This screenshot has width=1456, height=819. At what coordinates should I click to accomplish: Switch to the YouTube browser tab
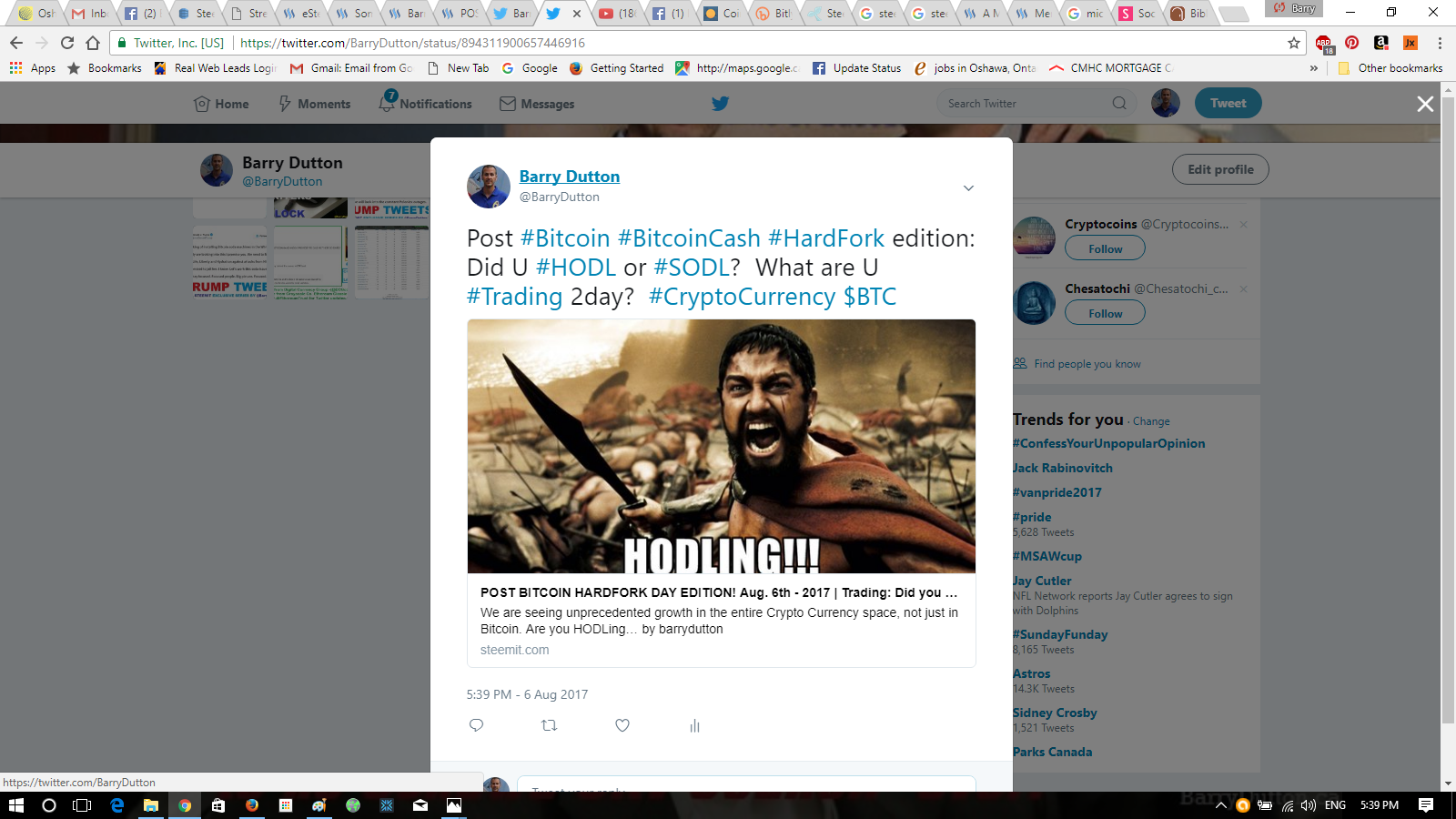tap(617, 14)
